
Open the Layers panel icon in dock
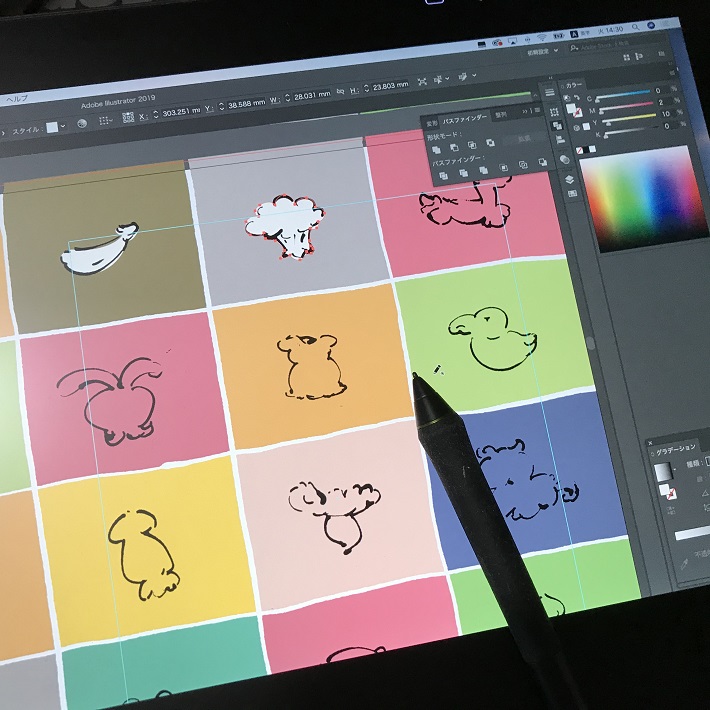(x=569, y=180)
